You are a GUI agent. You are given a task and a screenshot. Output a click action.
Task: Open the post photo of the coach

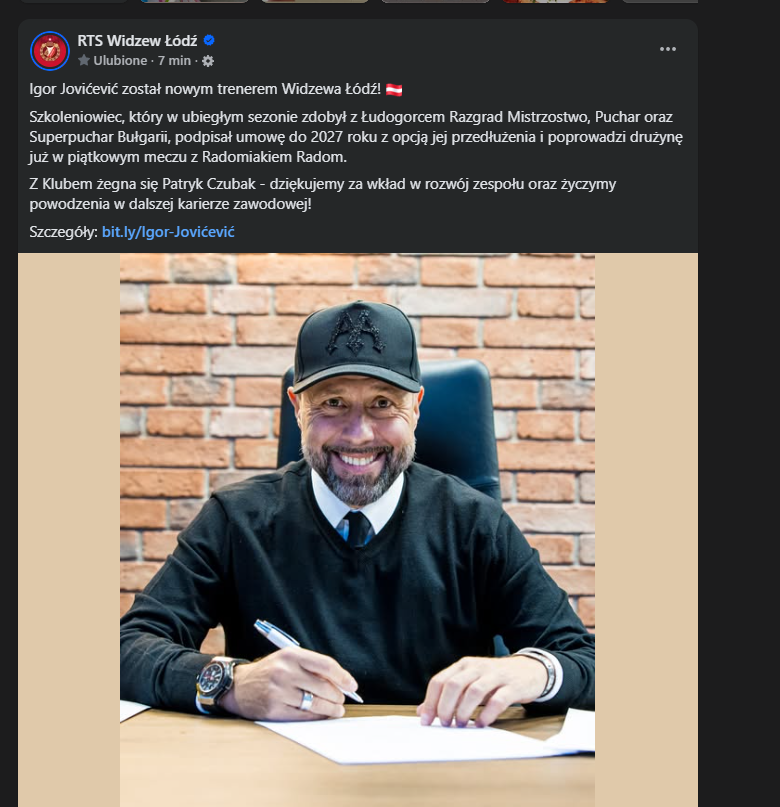(x=357, y=480)
